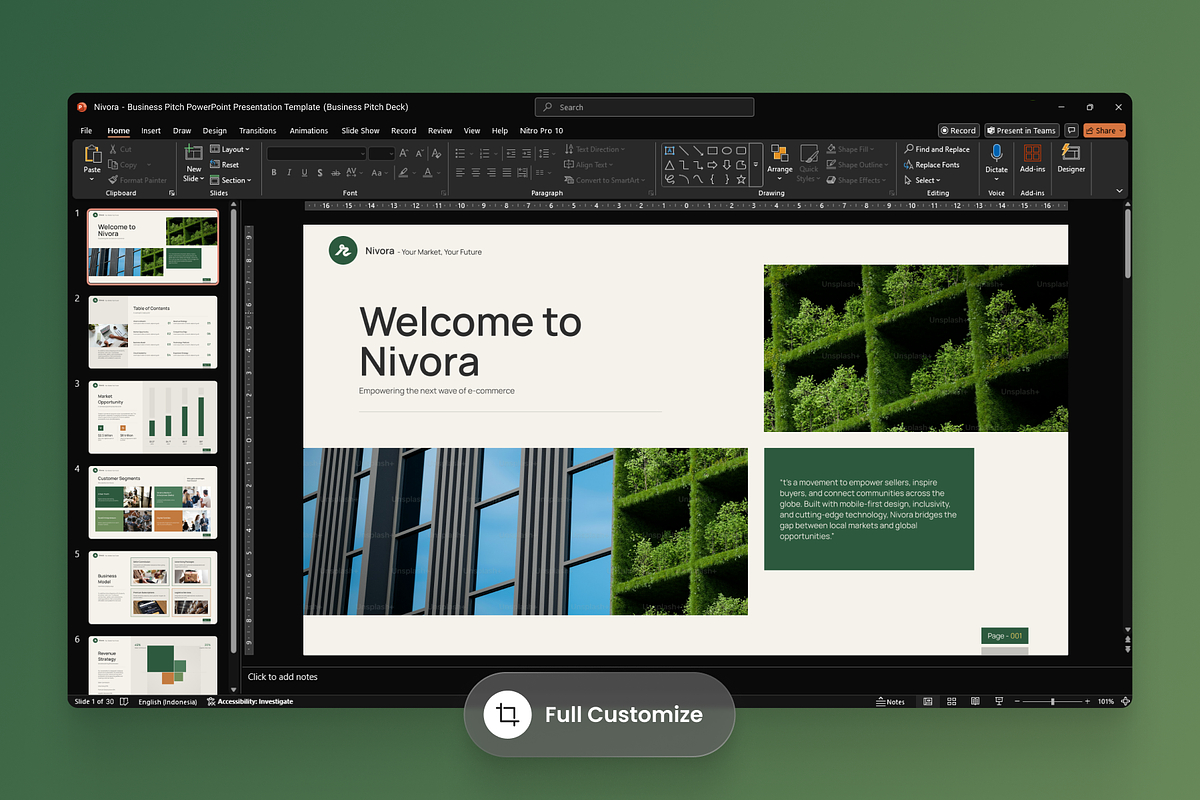The image size is (1200, 800).
Task: Click the Present in Teams button
Action: (x=1021, y=130)
